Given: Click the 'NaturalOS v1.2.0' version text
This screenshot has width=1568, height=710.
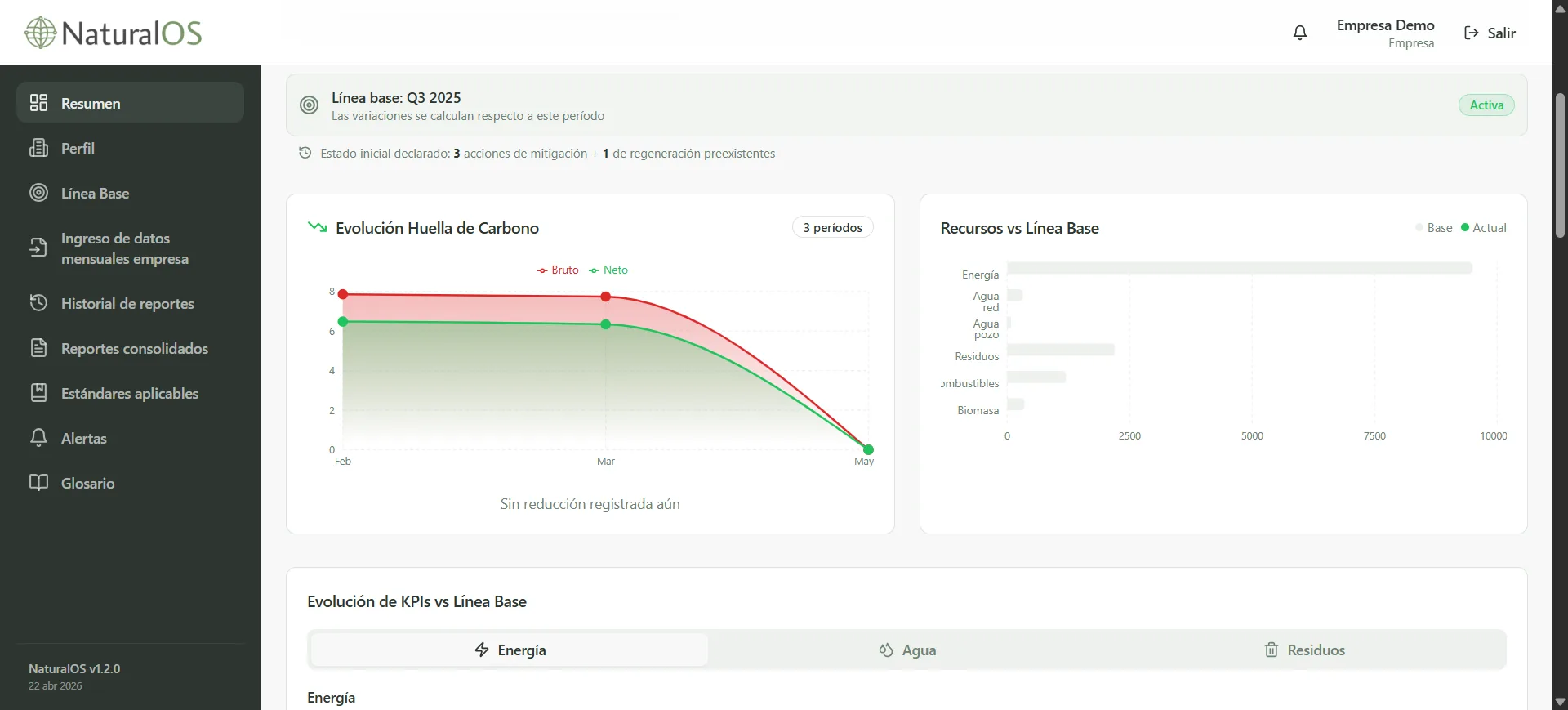Looking at the screenshot, I should [x=74, y=668].
